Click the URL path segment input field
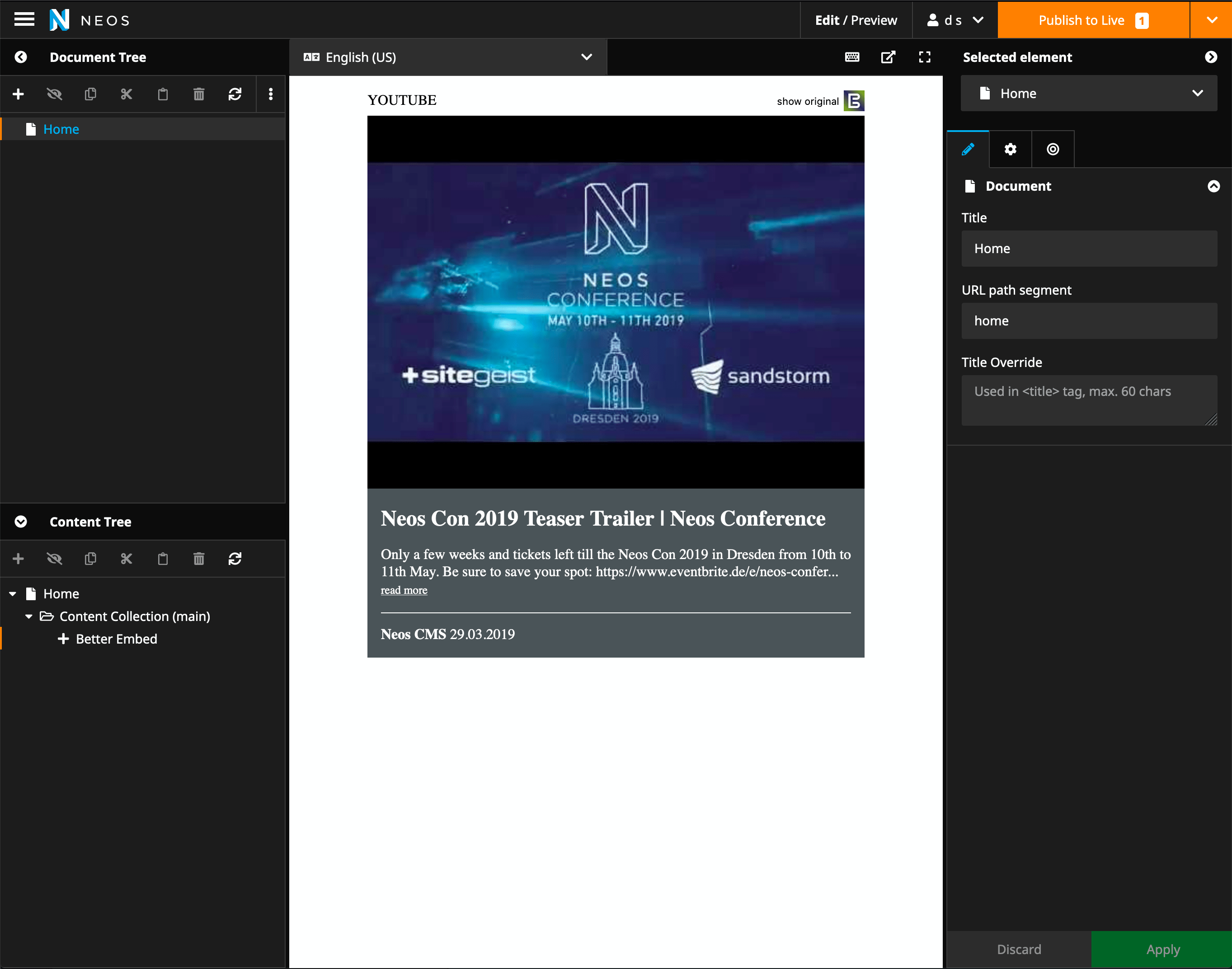The height and width of the screenshot is (969, 1232). point(1089,321)
